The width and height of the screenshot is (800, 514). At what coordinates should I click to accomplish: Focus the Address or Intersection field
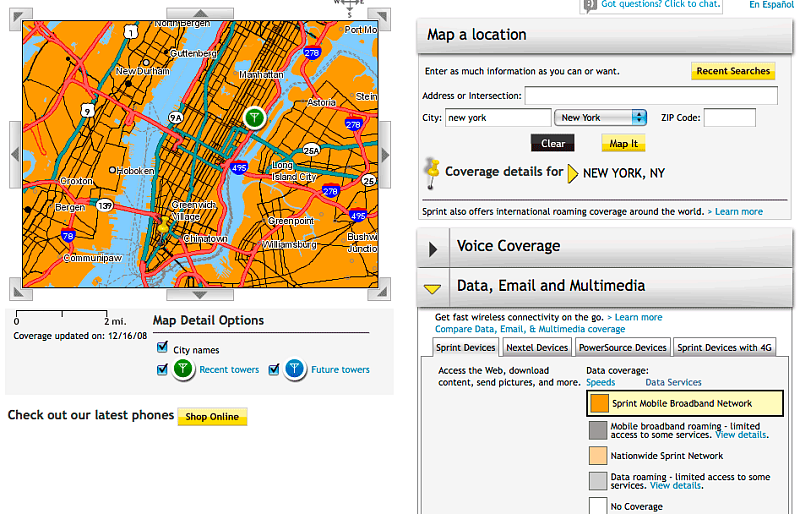tap(652, 95)
